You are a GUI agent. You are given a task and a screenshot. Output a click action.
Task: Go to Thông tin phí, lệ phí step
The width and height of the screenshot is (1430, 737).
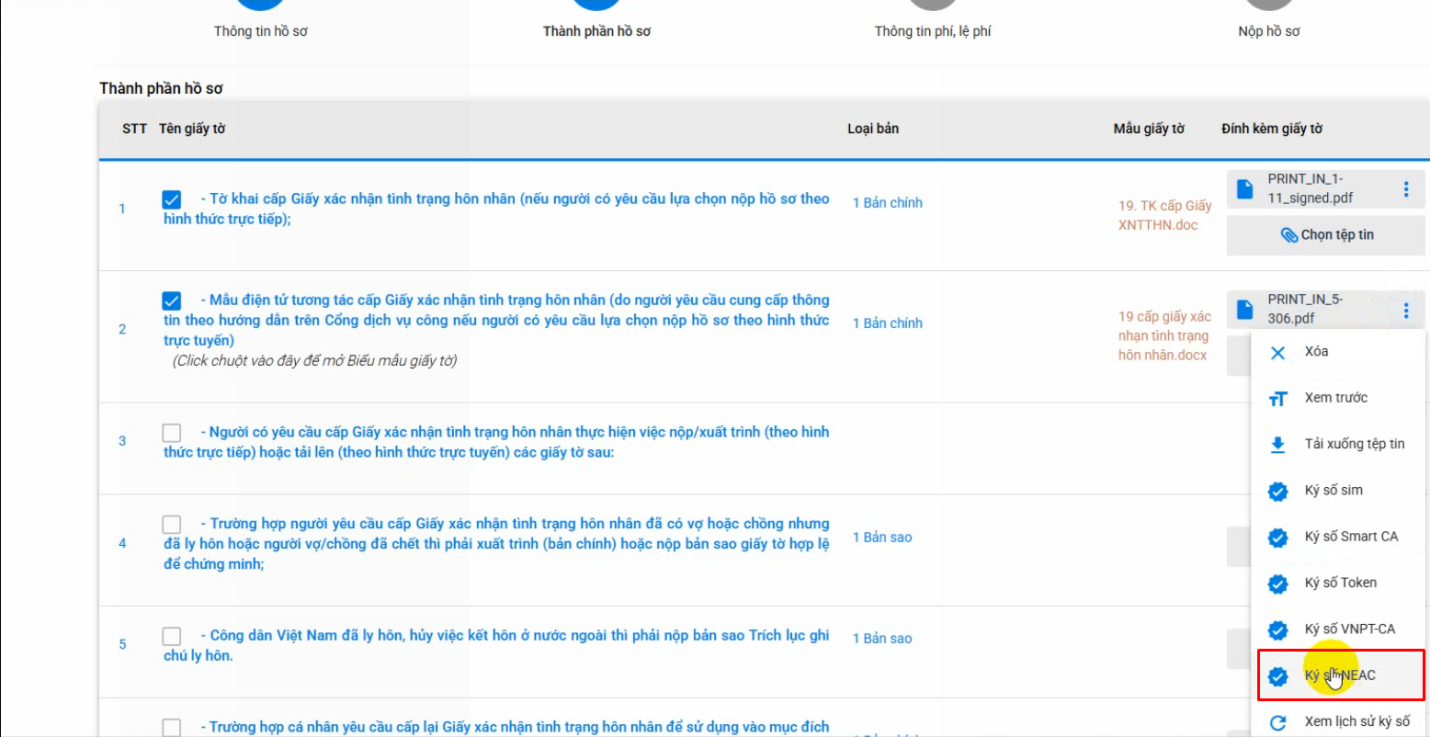pyautogui.click(x=932, y=31)
